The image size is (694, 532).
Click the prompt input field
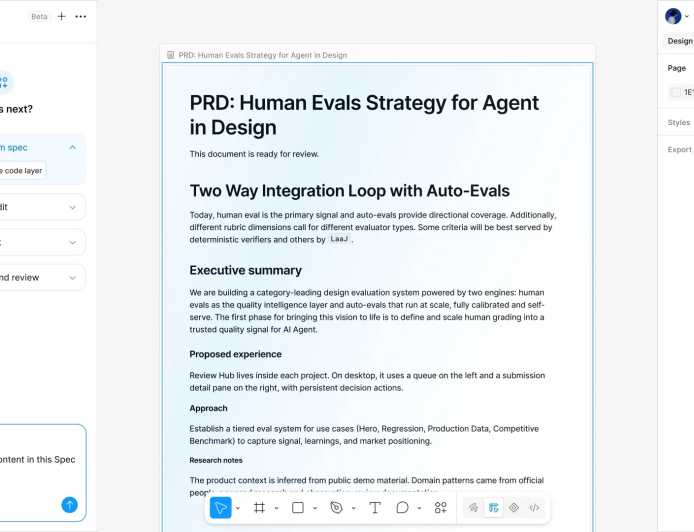click(x=42, y=473)
